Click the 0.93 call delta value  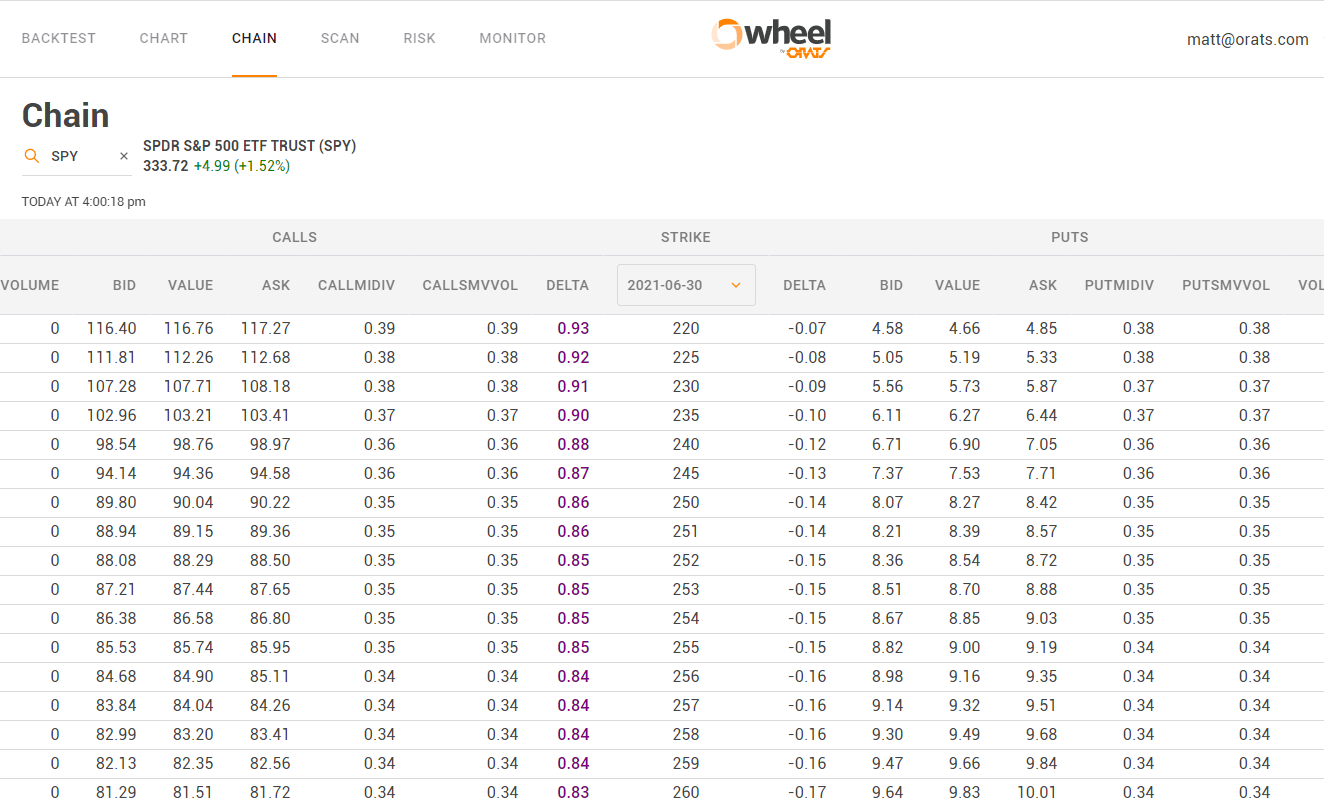pyautogui.click(x=573, y=328)
